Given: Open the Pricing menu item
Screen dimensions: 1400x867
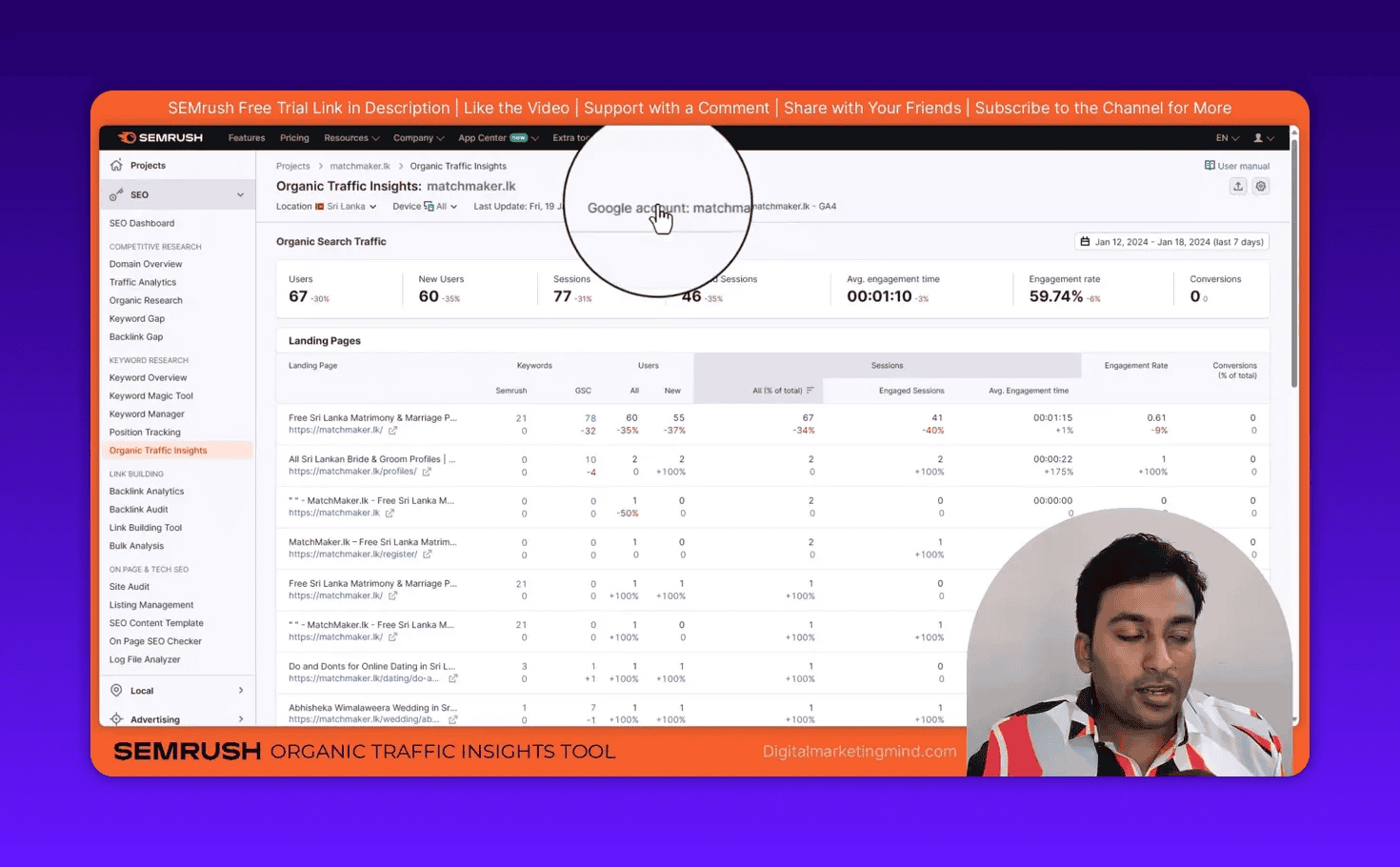Looking at the screenshot, I should point(294,136).
